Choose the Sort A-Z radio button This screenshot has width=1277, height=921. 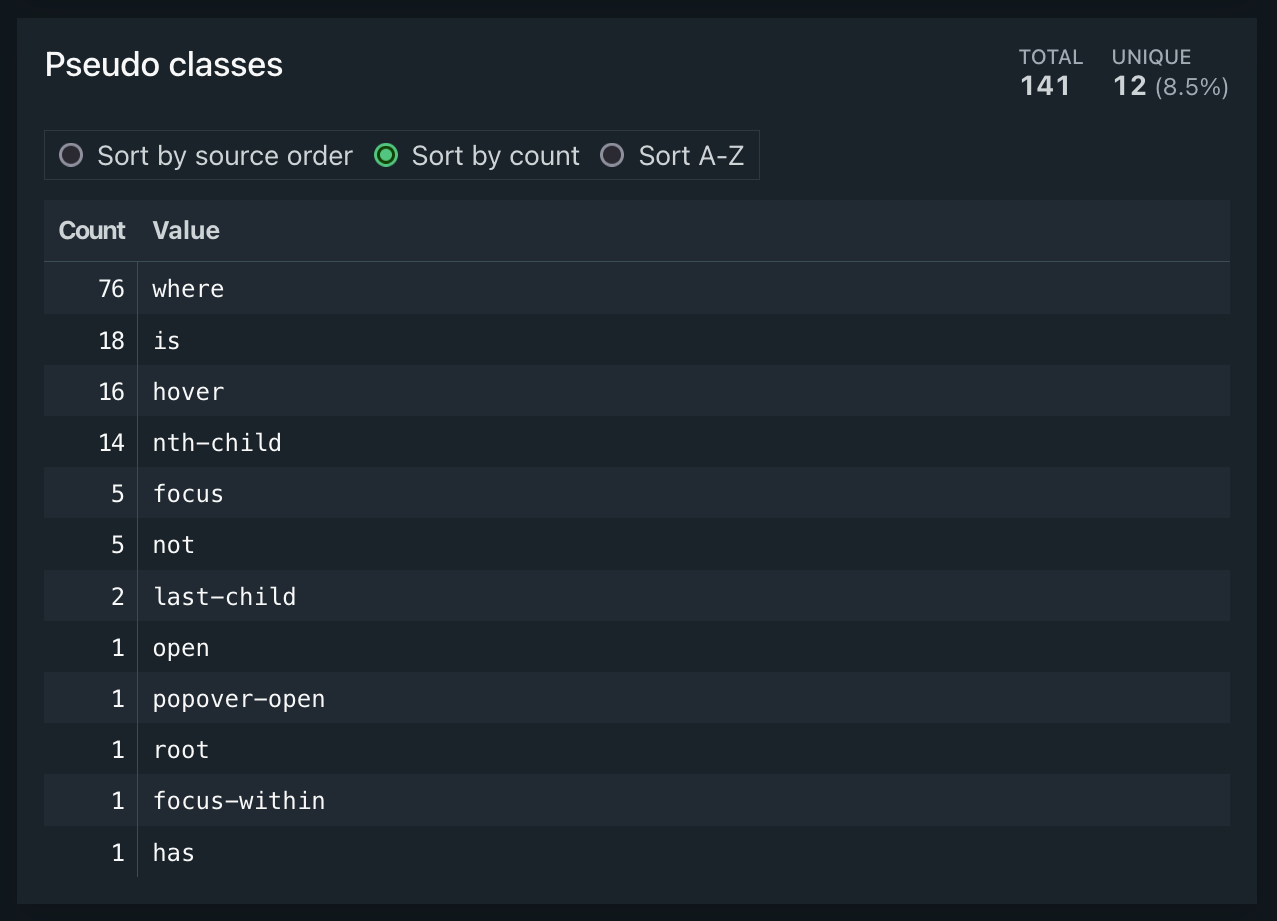coord(612,156)
